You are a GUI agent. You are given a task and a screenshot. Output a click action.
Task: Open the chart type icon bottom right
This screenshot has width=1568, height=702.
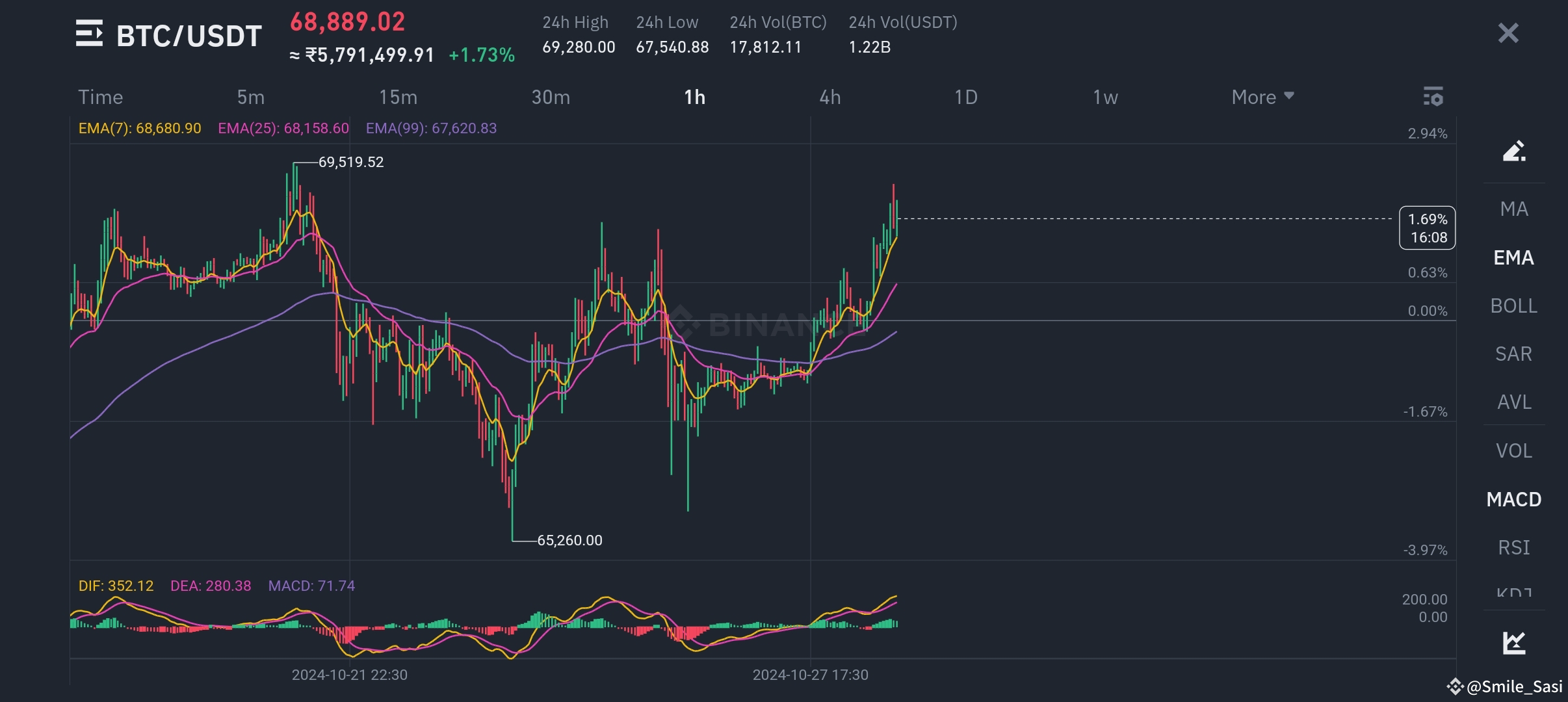[x=1513, y=642]
